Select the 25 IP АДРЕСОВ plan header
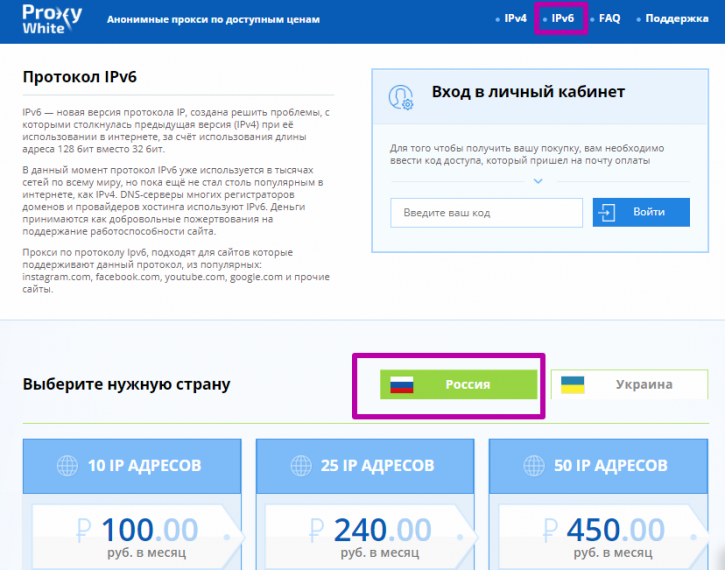This screenshot has width=725, height=570. (x=365, y=466)
